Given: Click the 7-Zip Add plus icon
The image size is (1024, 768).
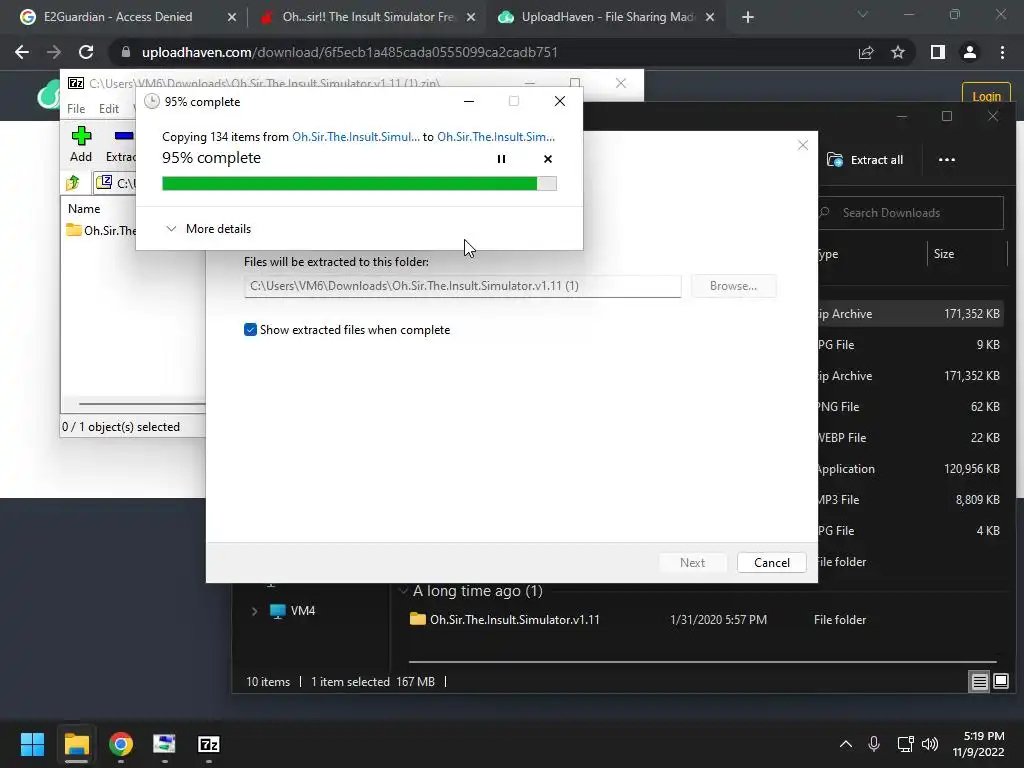Looking at the screenshot, I should point(81,136).
